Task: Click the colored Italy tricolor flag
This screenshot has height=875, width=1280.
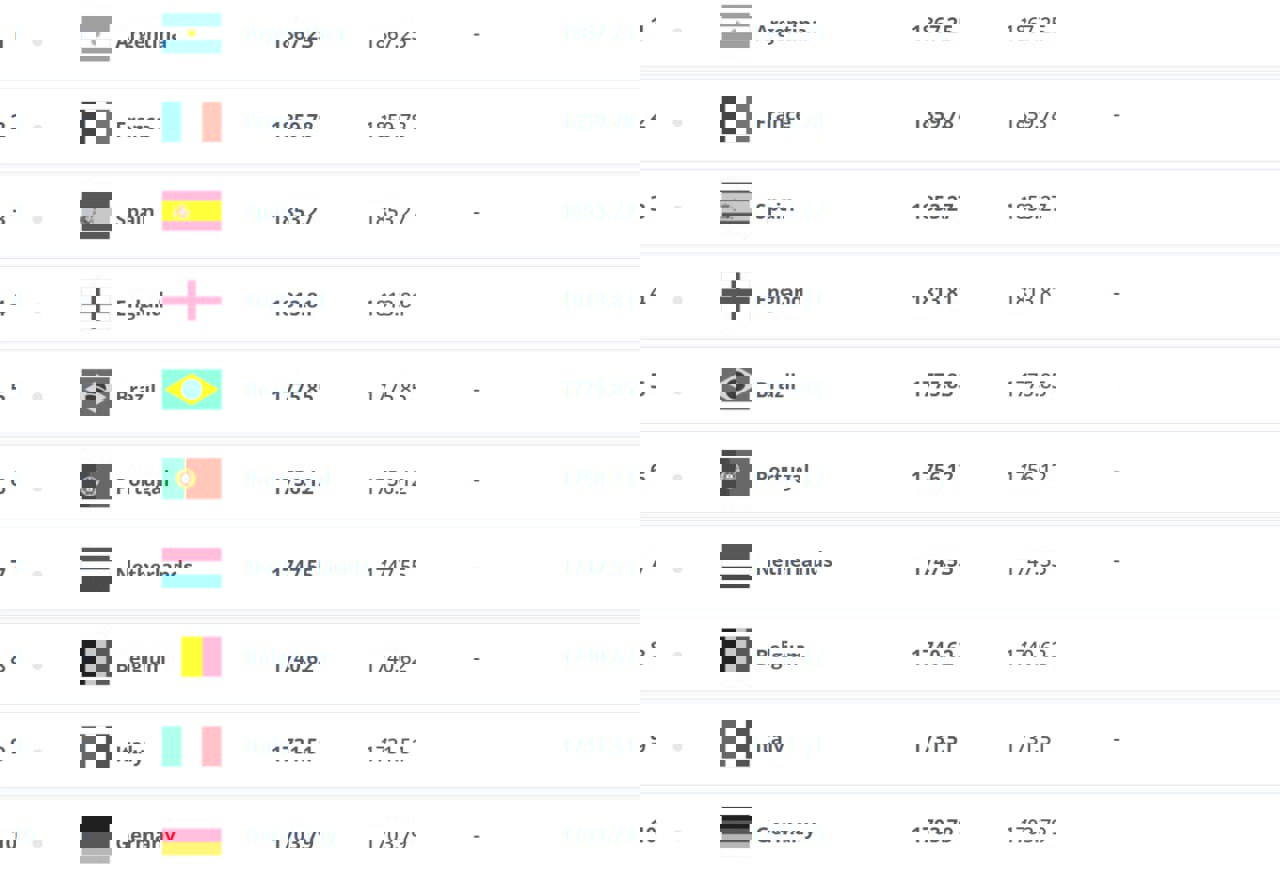Action: pyautogui.click(x=191, y=746)
